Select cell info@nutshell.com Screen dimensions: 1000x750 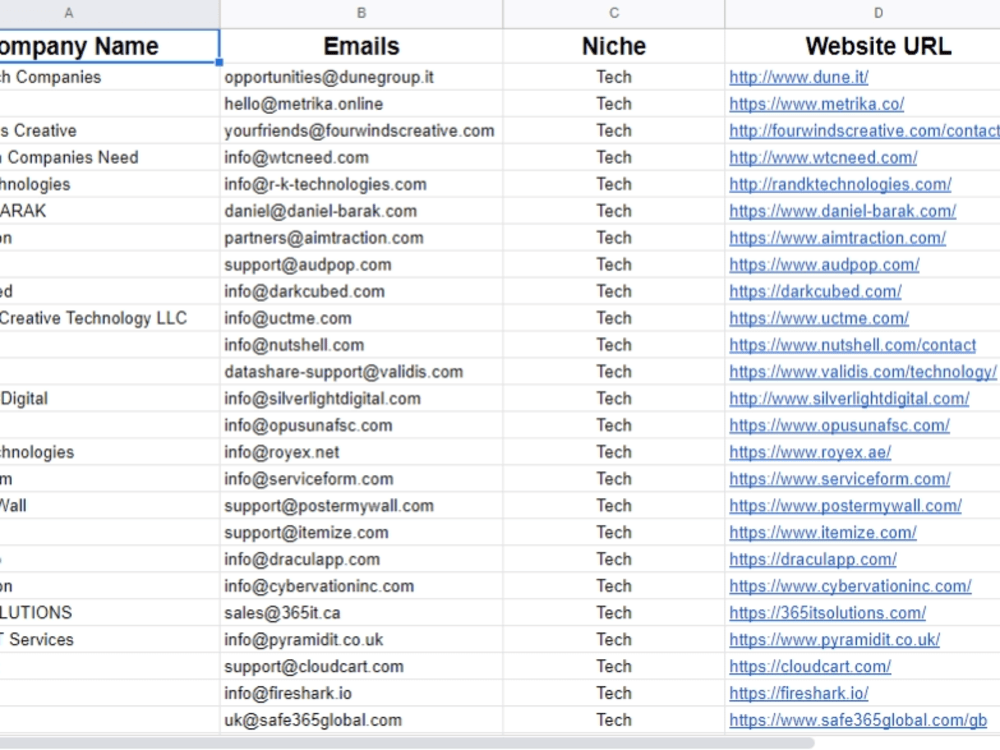coord(361,345)
